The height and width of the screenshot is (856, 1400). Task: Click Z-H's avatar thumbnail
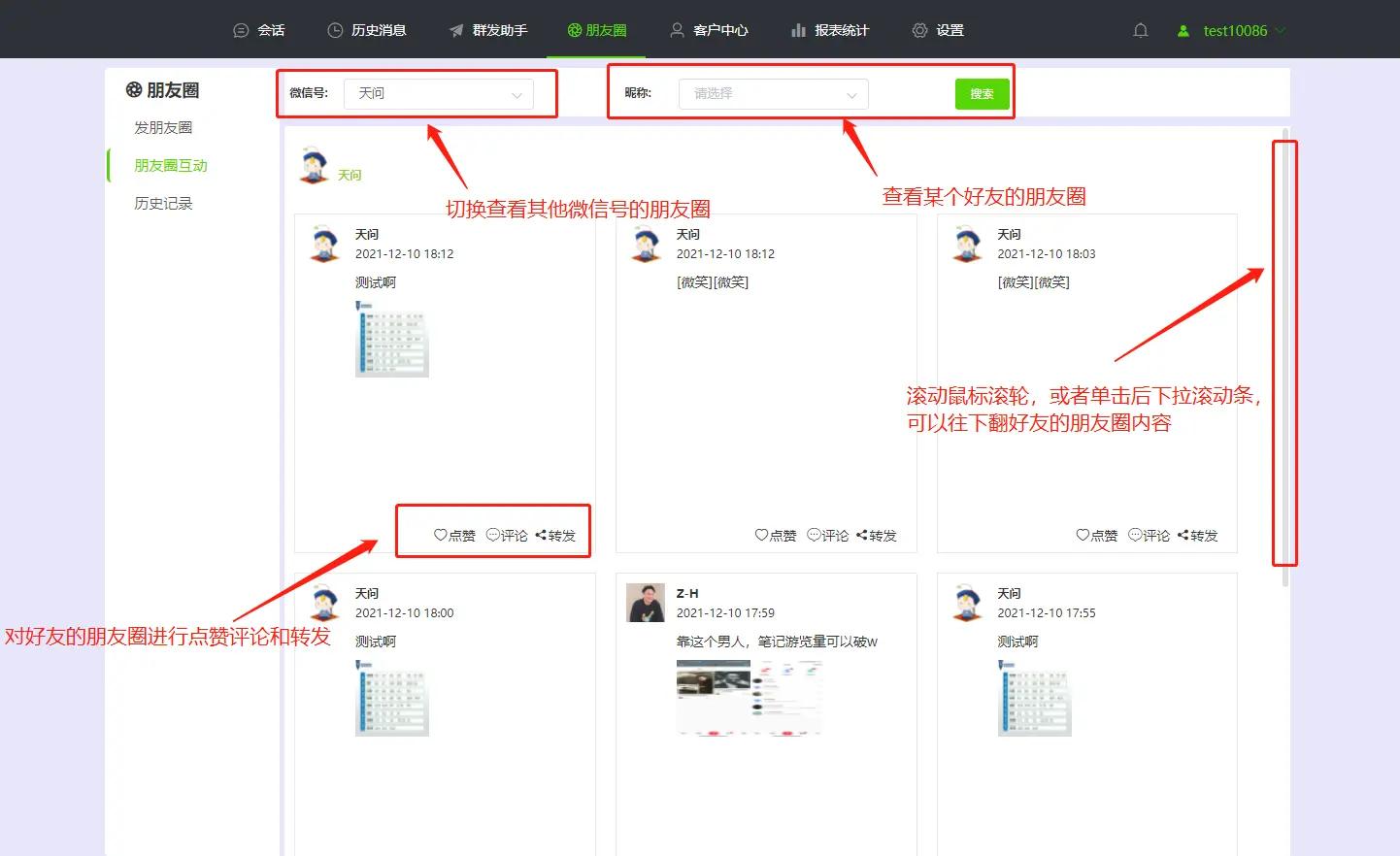[645, 602]
